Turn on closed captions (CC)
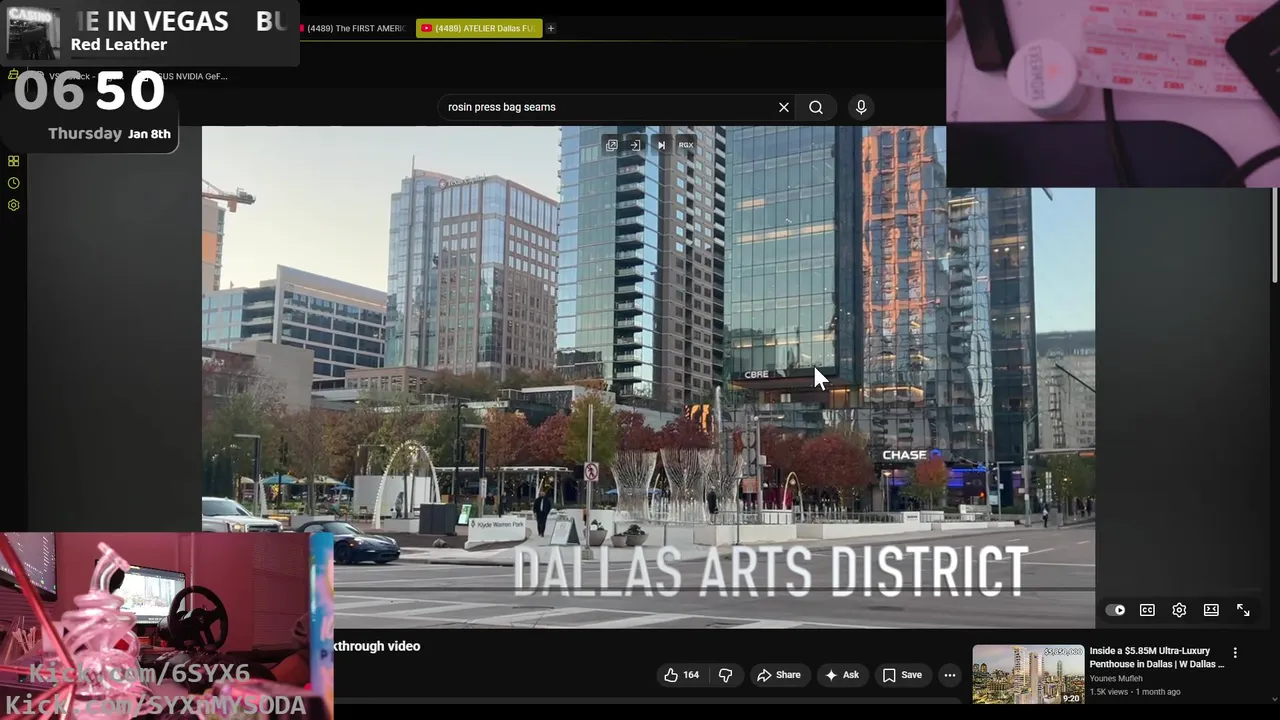 click(x=1147, y=610)
